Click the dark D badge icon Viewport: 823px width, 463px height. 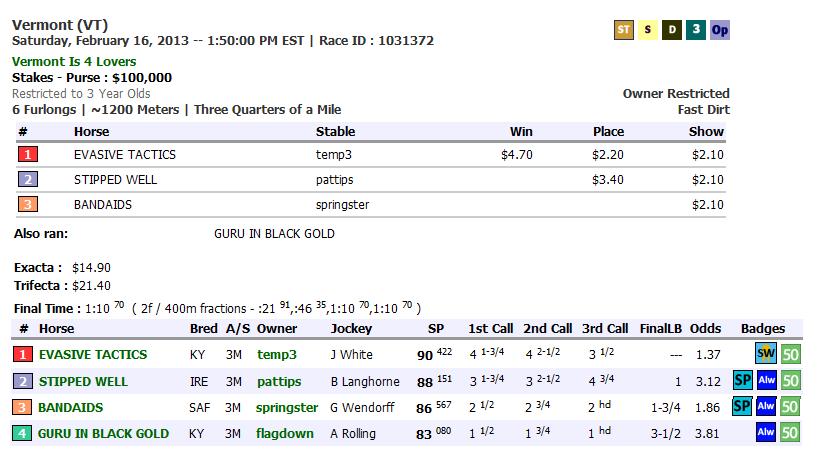672,30
